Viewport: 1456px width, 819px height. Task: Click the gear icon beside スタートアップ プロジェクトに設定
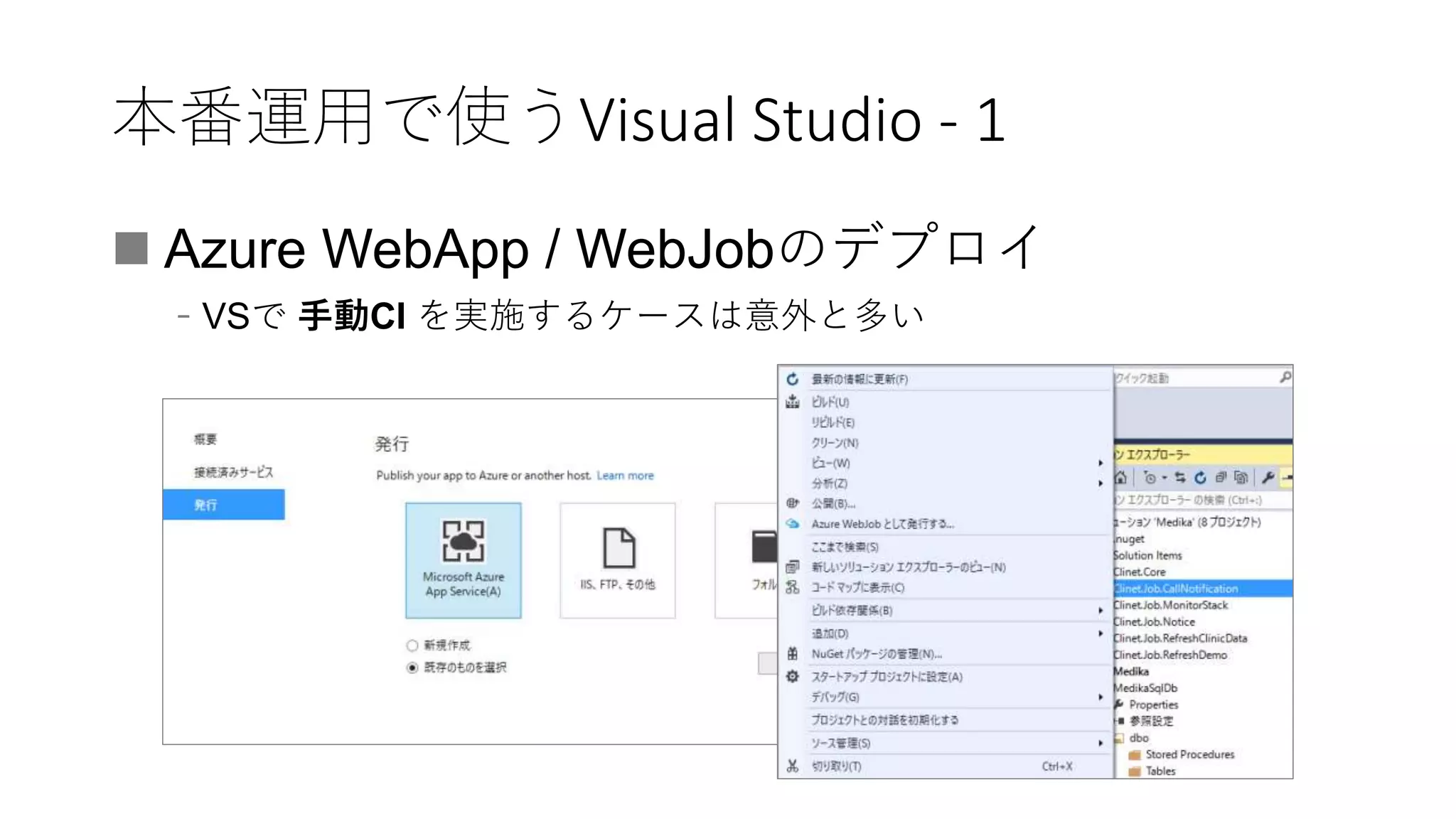[793, 677]
